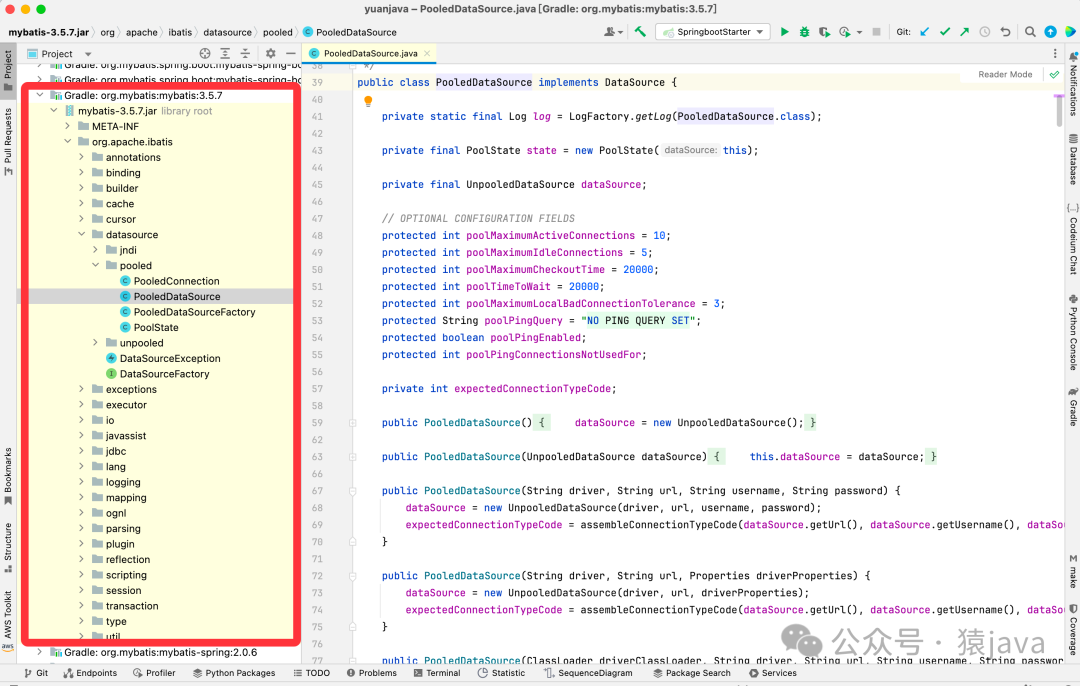Hide the Project tool window
The height and width of the screenshot is (686, 1080).
click(291, 53)
